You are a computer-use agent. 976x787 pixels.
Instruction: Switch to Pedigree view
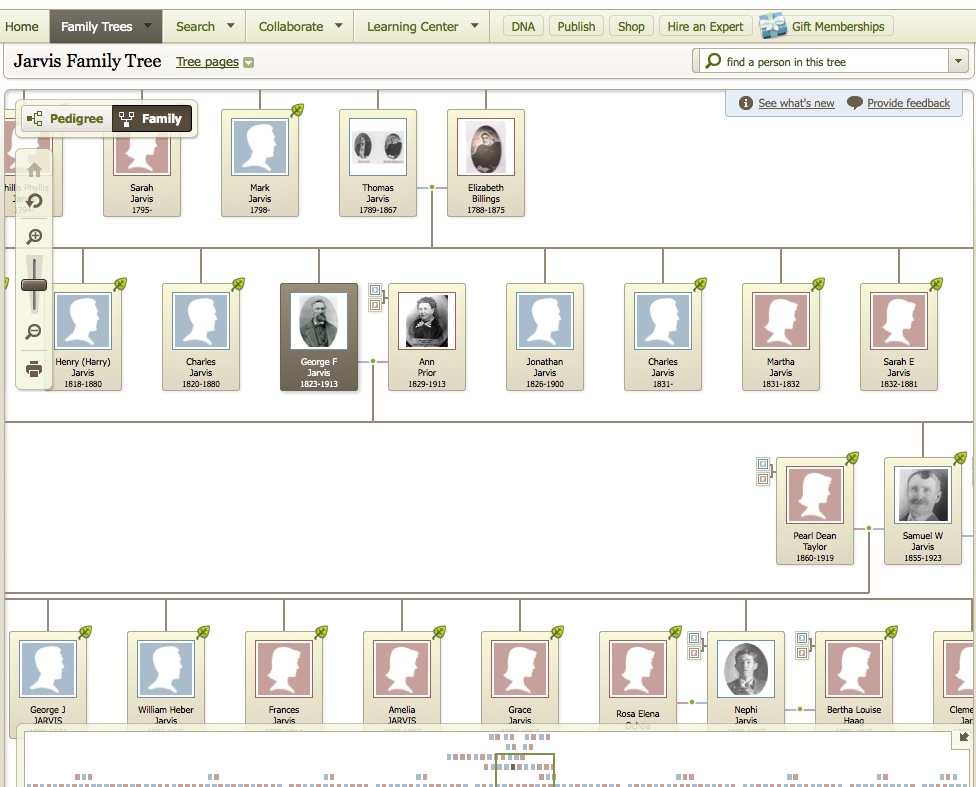coord(67,118)
